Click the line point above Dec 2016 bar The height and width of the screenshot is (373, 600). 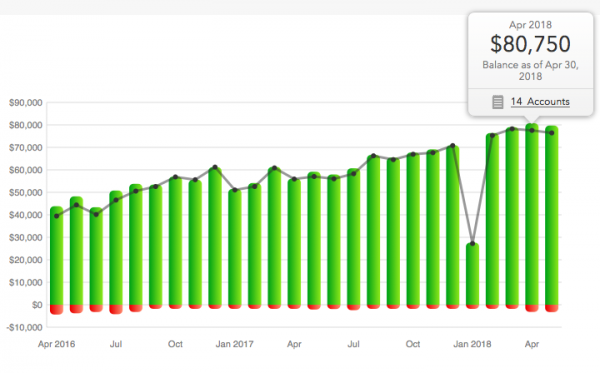pyautogui.click(x=215, y=167)
